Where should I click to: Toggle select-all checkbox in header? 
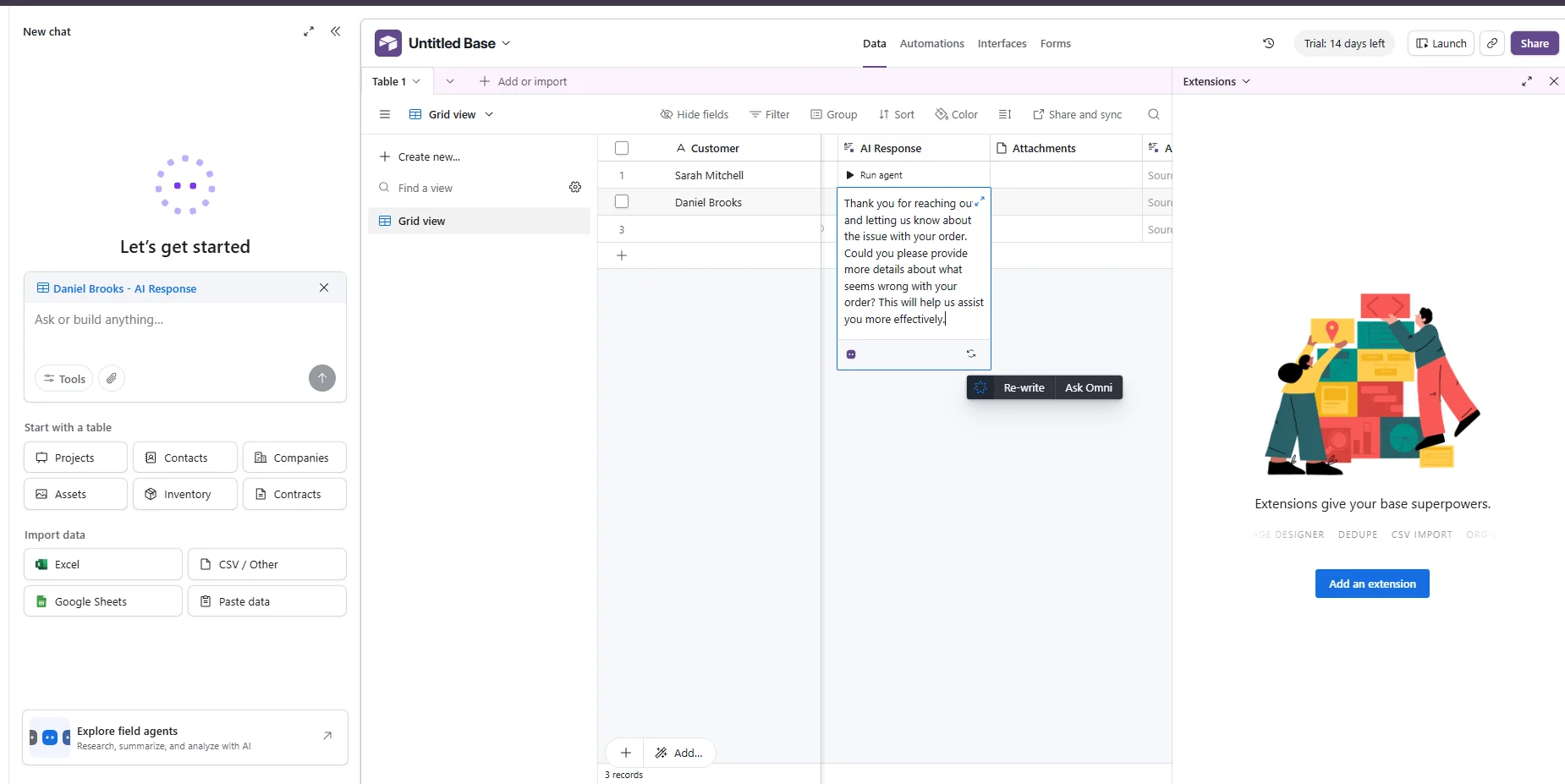point(622,148)
